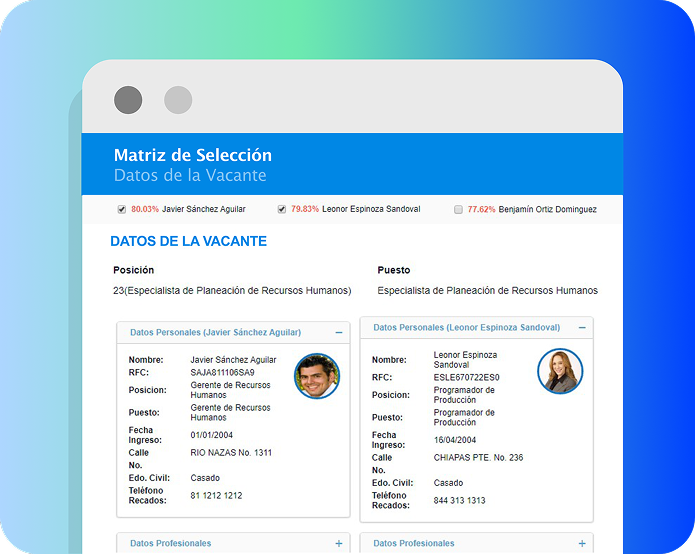The width and height of the screenshot is (695, 554).
Task: Click Javier's RFC value SAJA811106SA9
Action: [222, 372]
